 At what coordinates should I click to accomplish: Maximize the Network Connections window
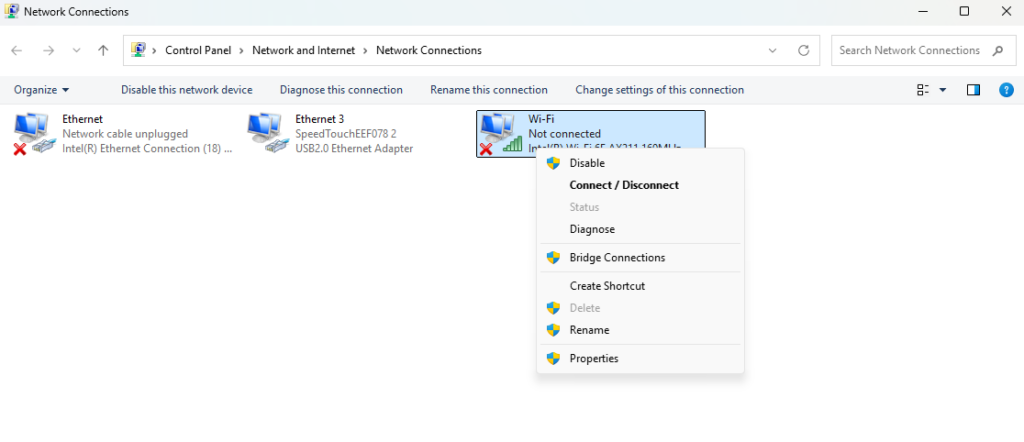point(964,11)
